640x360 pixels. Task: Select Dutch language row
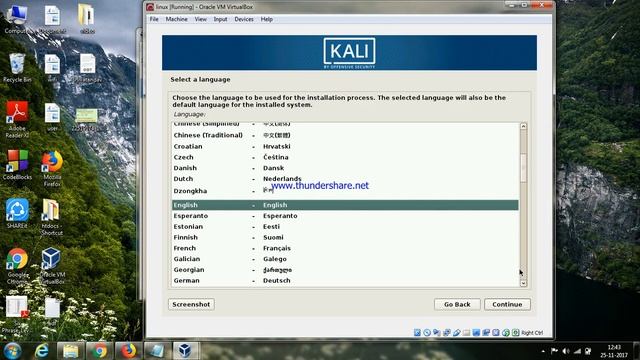[x=345, y=179]
